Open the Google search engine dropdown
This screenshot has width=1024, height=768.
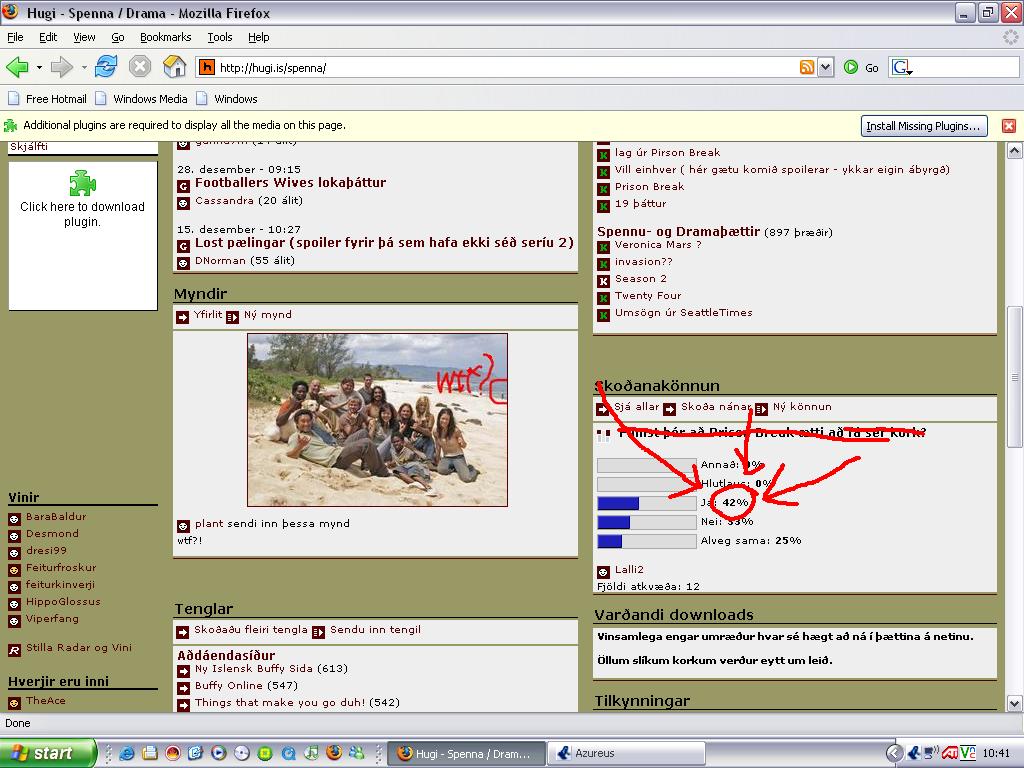pyautogui.click(x=903, y=67)
